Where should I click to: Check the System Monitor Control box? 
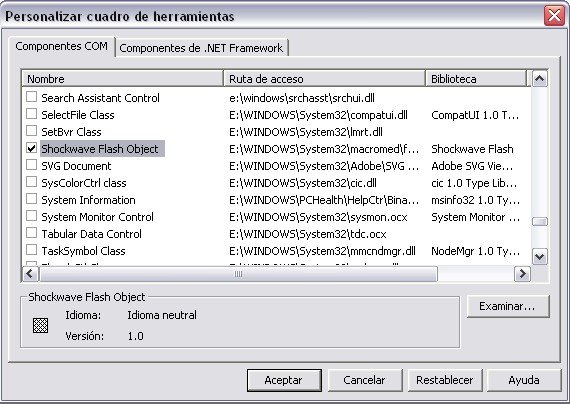[x=32, y=216]
